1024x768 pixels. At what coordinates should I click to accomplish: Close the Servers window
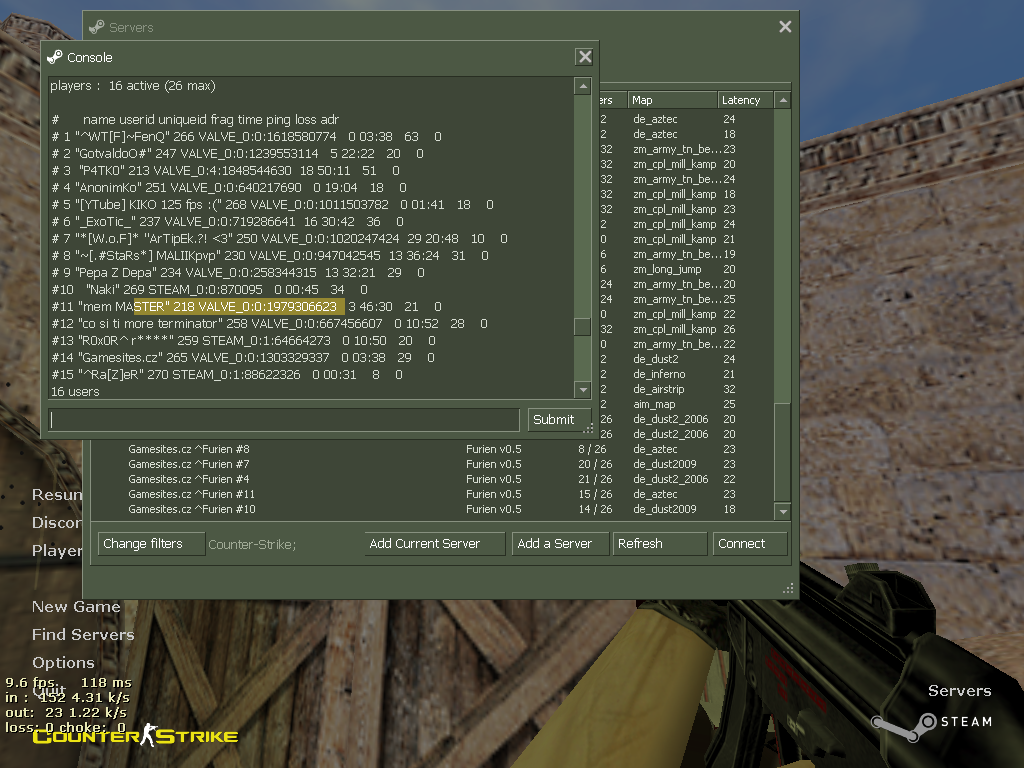[x=785, y=27]
